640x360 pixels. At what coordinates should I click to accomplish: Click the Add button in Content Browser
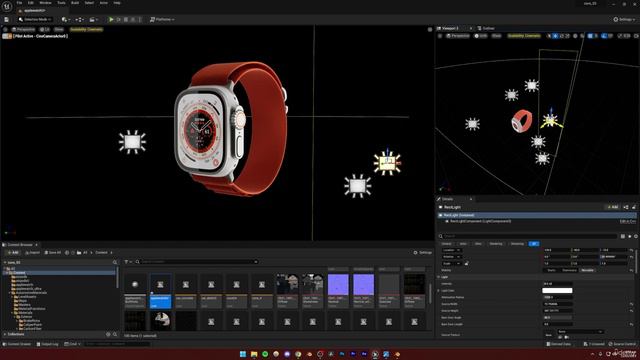click(x=13, y=253)
